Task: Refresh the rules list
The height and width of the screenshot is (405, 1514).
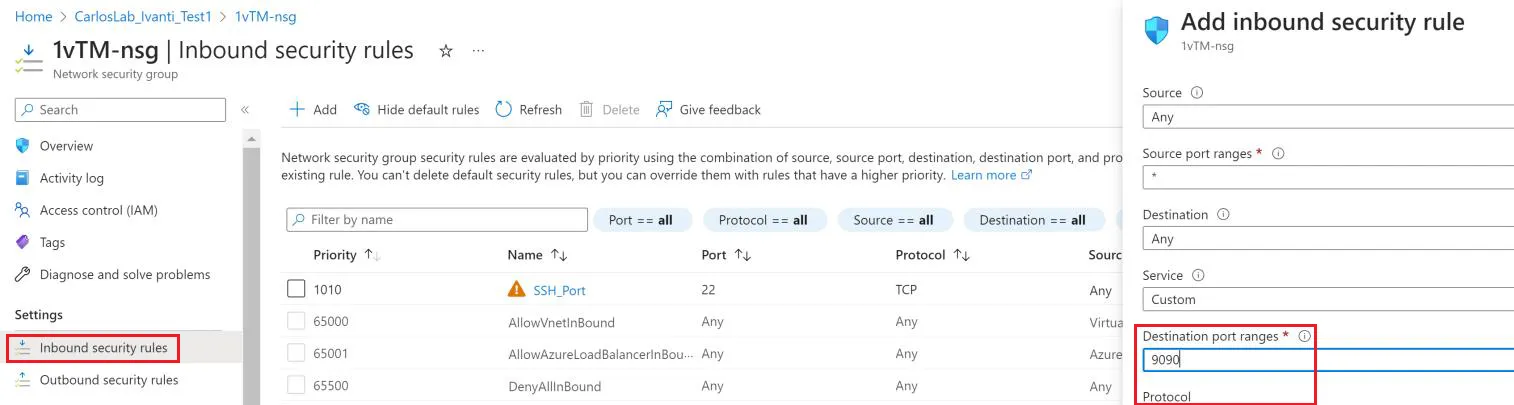Action: (529, 110)
